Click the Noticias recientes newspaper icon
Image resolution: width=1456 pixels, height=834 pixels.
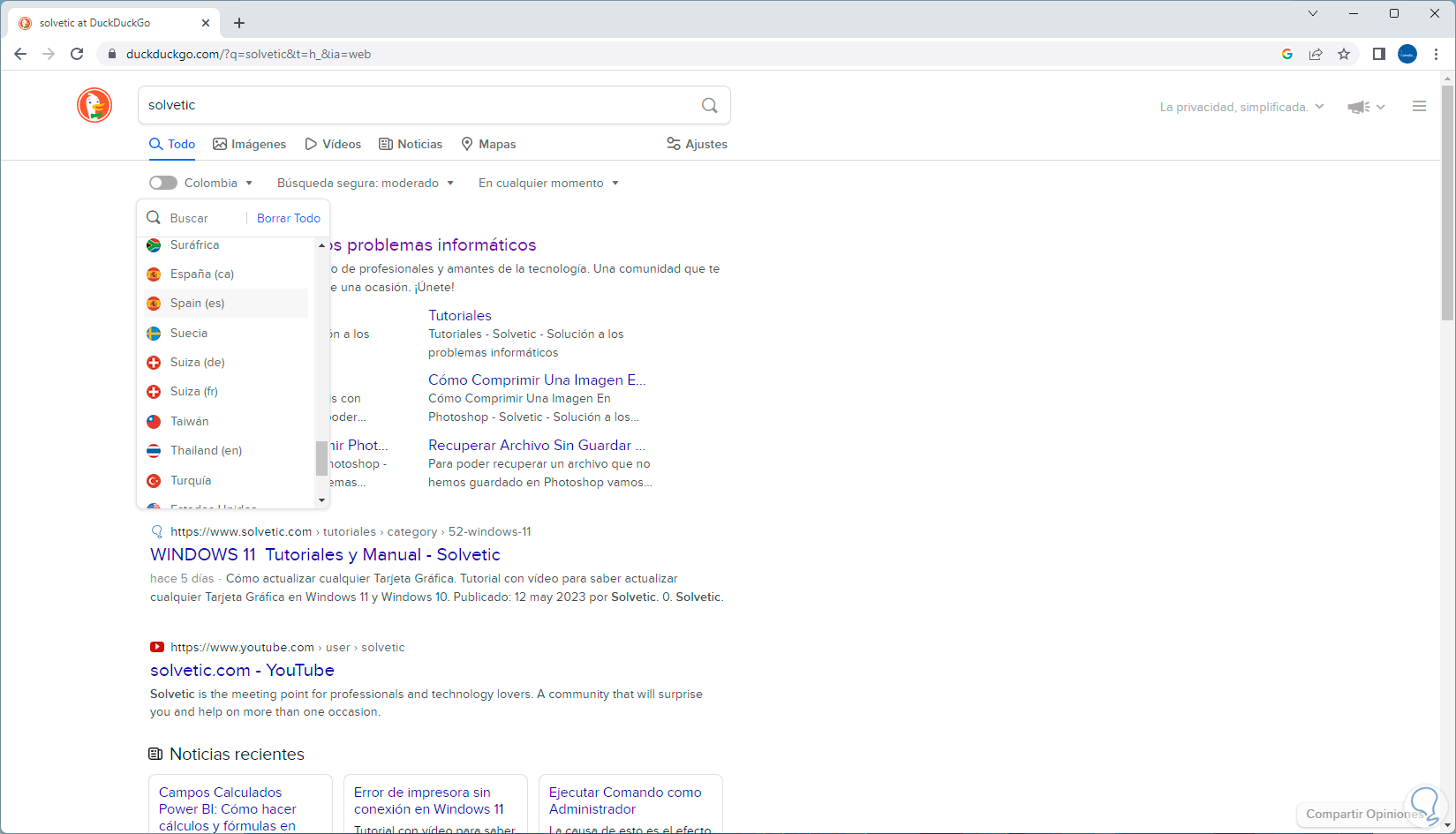pos(155,754)
